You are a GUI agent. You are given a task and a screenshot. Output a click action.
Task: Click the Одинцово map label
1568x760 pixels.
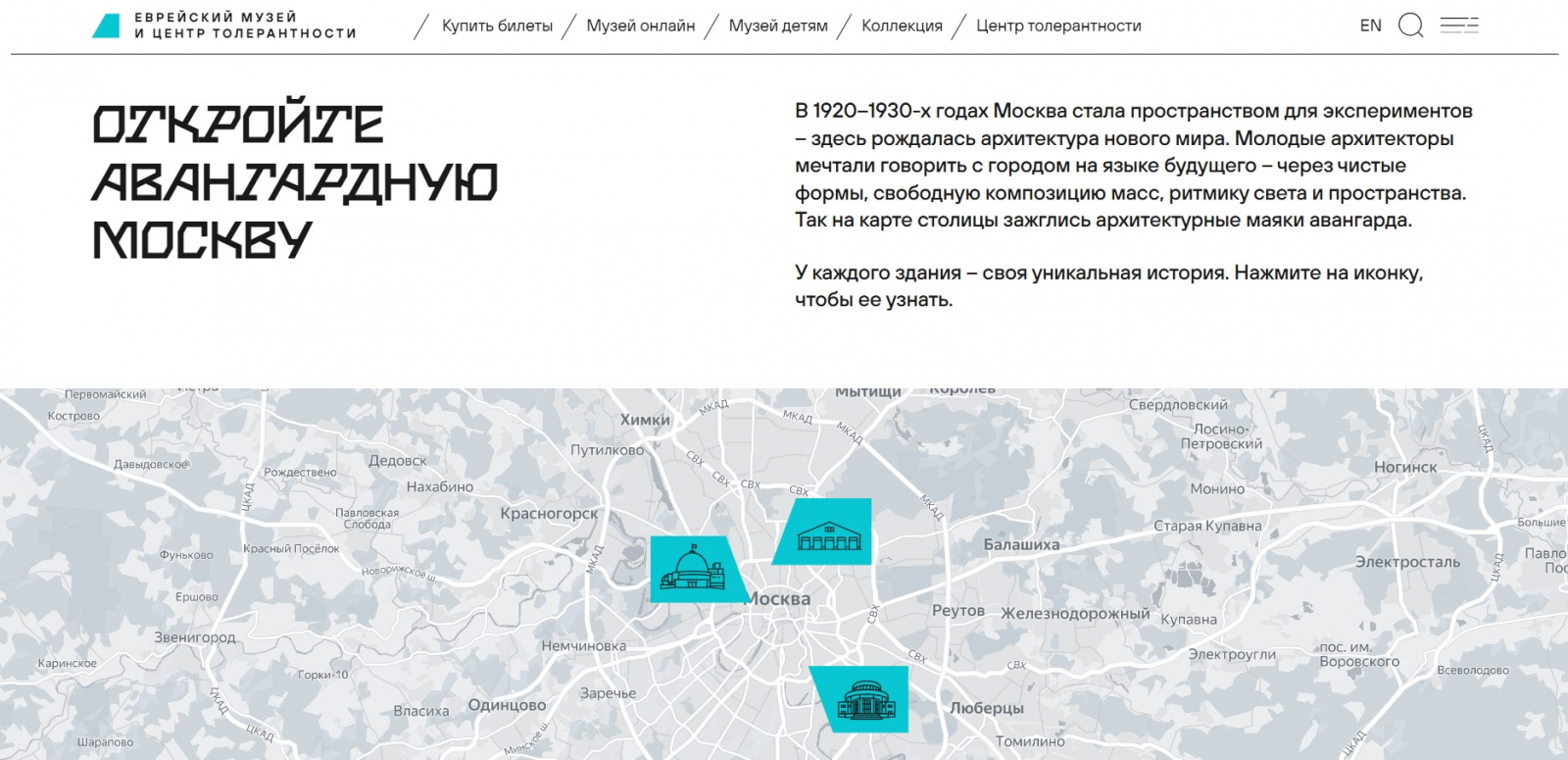coord(507,705)
